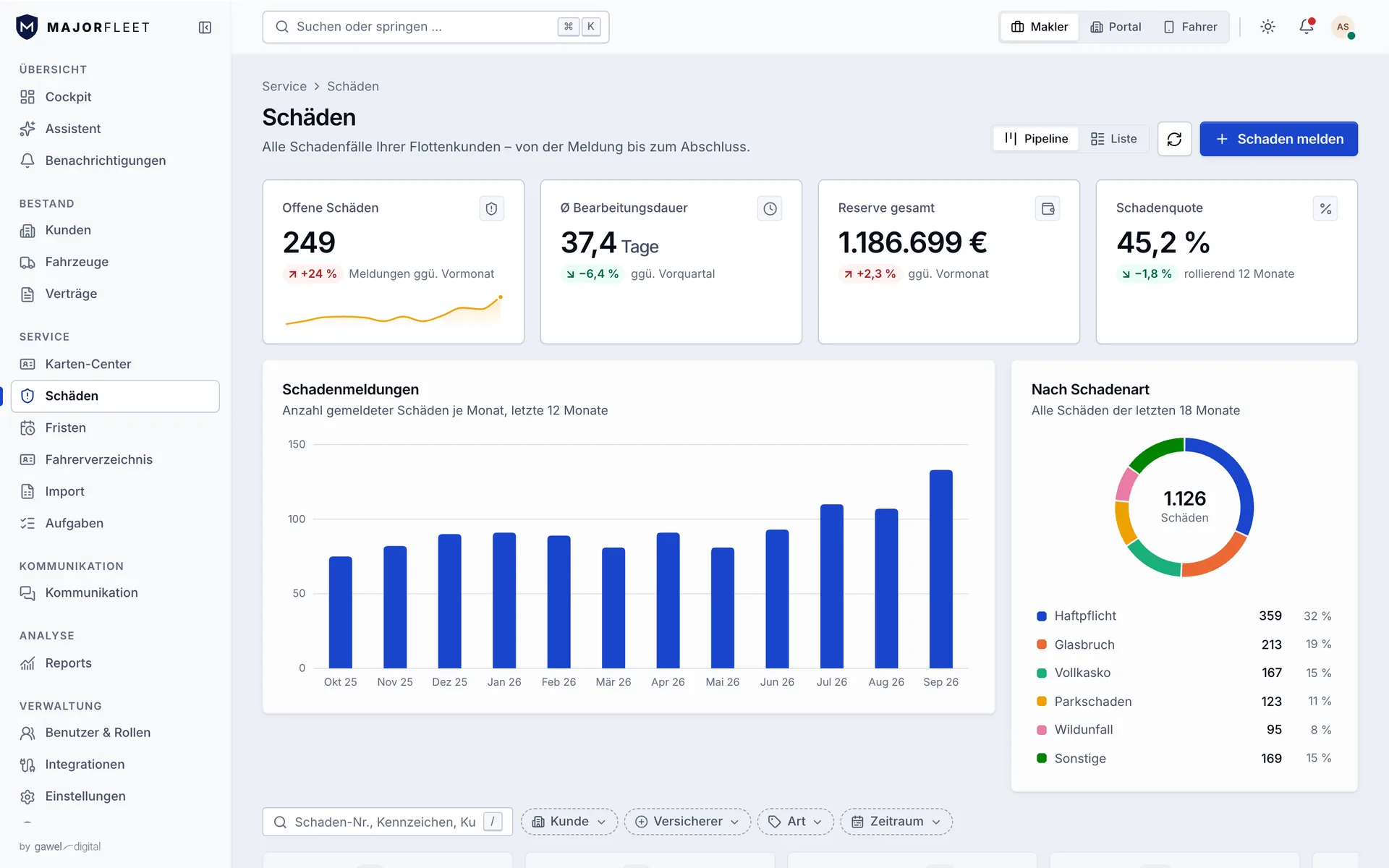Open Fahrerverzeichnis in the sidebar

[x=115, y=459]
